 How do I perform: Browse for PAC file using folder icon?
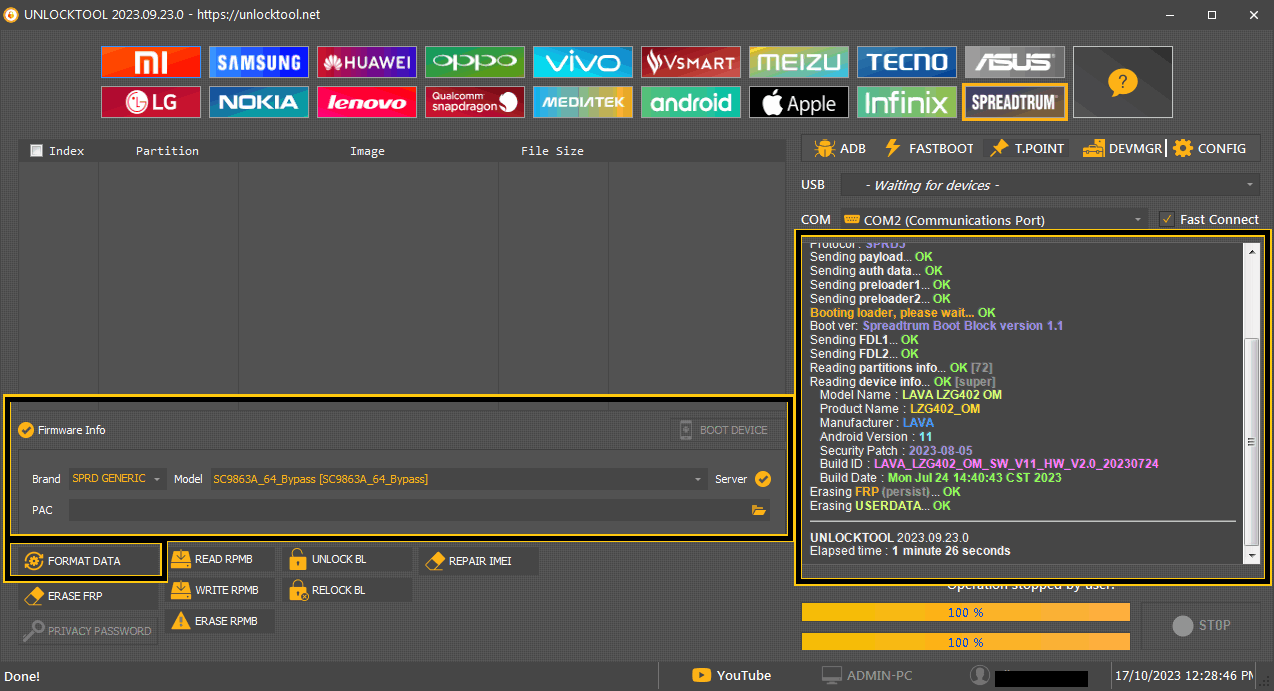(x=759, y=510)
